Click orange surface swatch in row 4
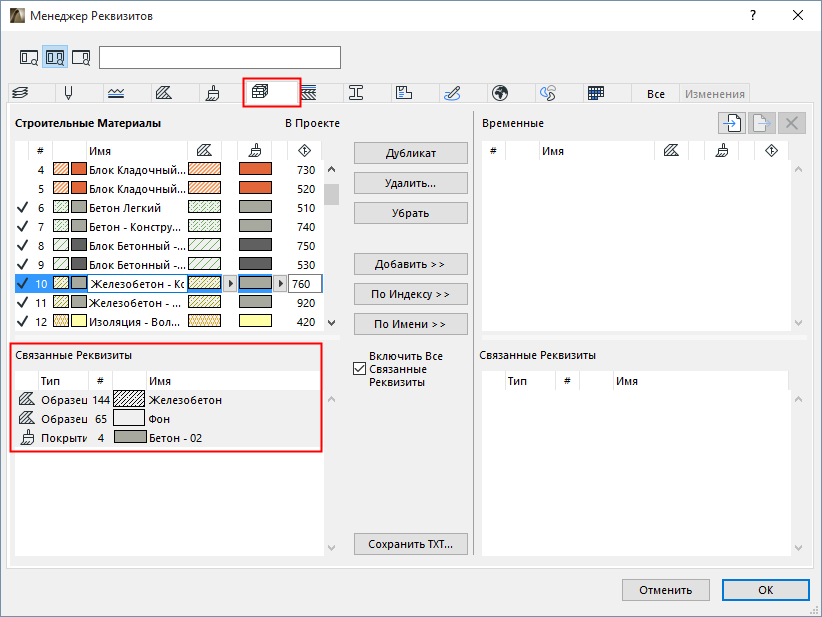Viewport: 822px width, 617px height. coord(255,169)
